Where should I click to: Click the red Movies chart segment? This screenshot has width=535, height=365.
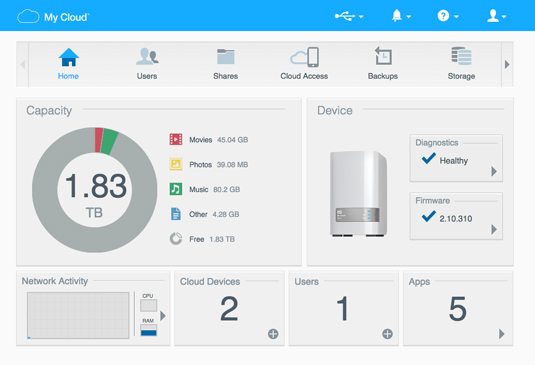[x=99, y=140]
